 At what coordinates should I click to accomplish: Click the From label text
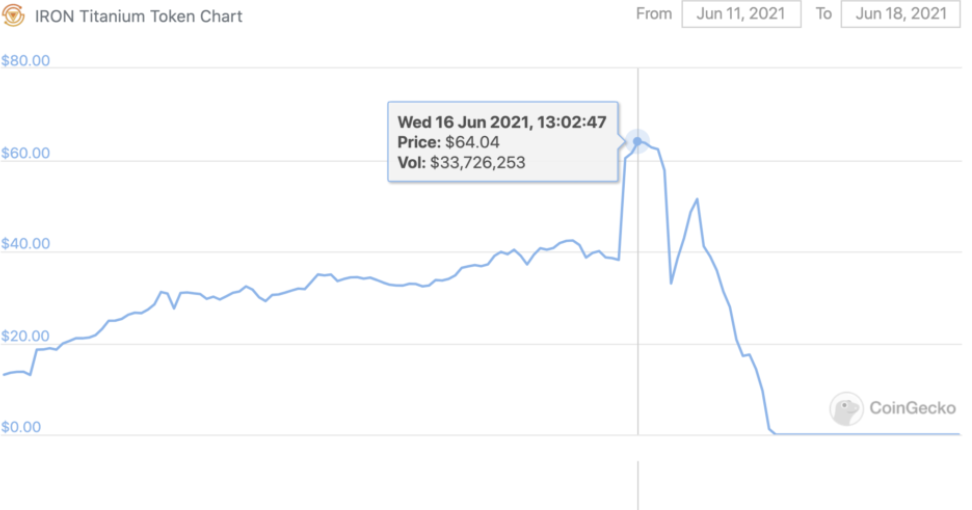(x=654, y=14)
